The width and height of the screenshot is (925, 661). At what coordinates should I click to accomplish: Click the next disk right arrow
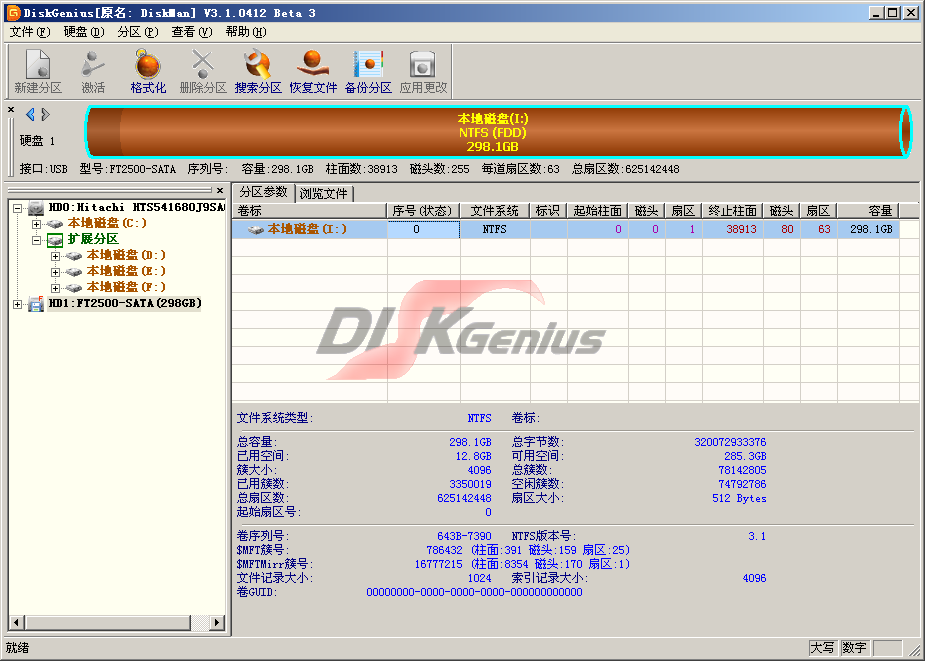45,114
